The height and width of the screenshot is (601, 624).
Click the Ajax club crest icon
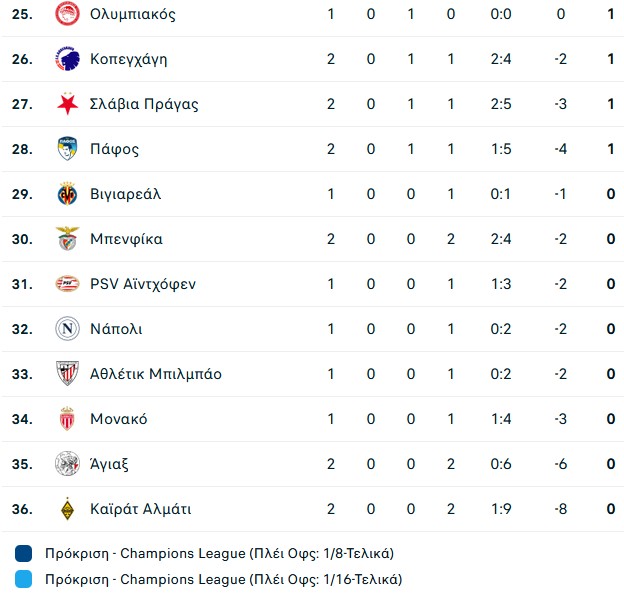(67, 464)
